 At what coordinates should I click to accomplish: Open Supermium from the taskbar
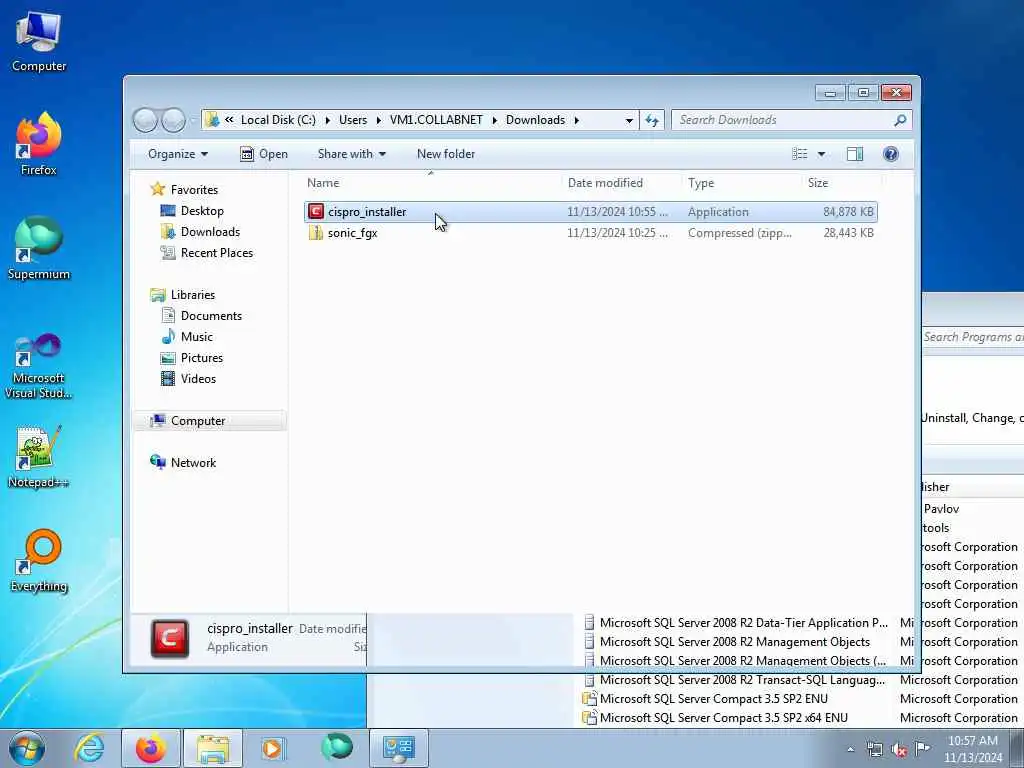[x=337, y=747]
